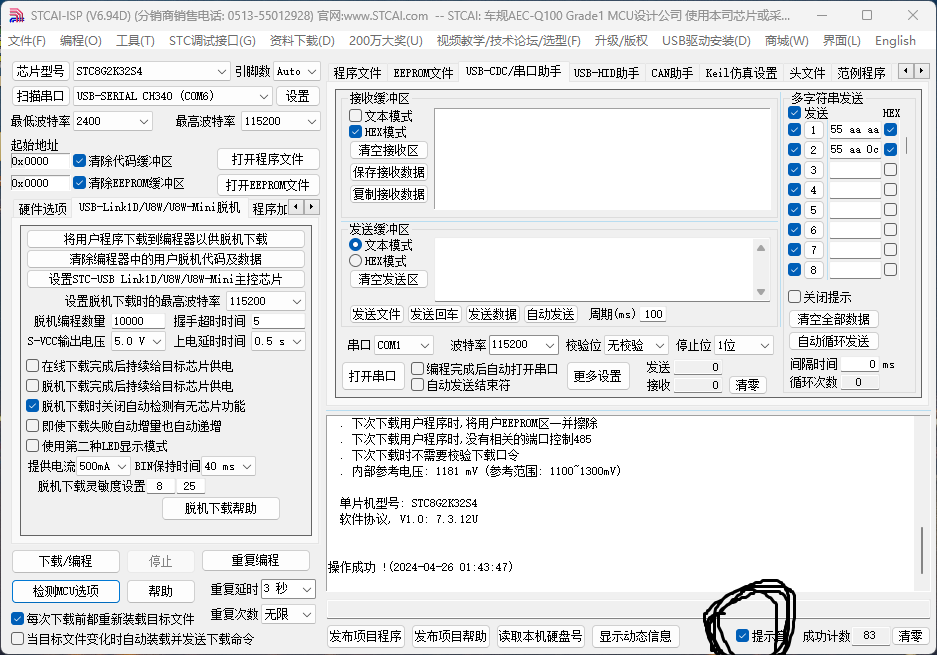
Task: Toggle 每次下载前都重新装载目标文件 checkbox
Action: click(x=17, y=619)
